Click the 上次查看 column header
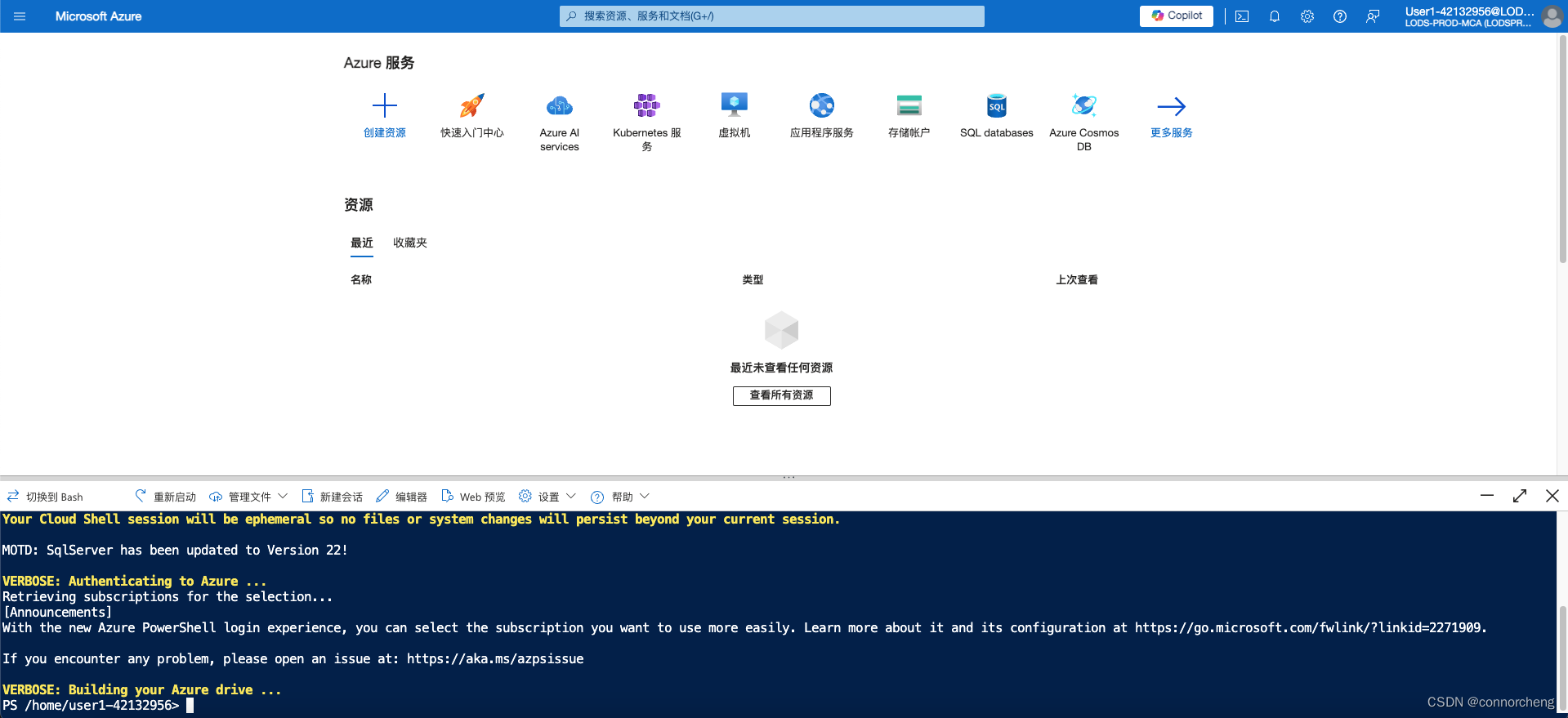The image size is (1568, 718). (1077, 279)
